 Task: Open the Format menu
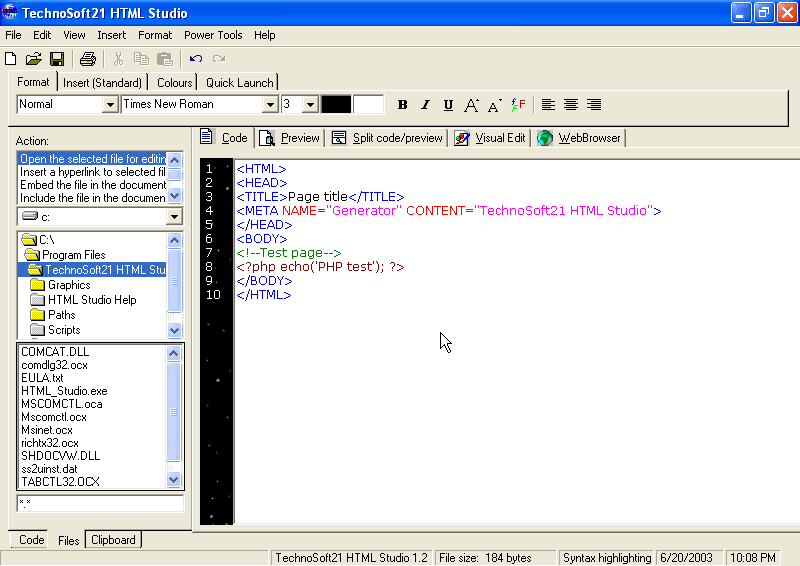(155, 35)
